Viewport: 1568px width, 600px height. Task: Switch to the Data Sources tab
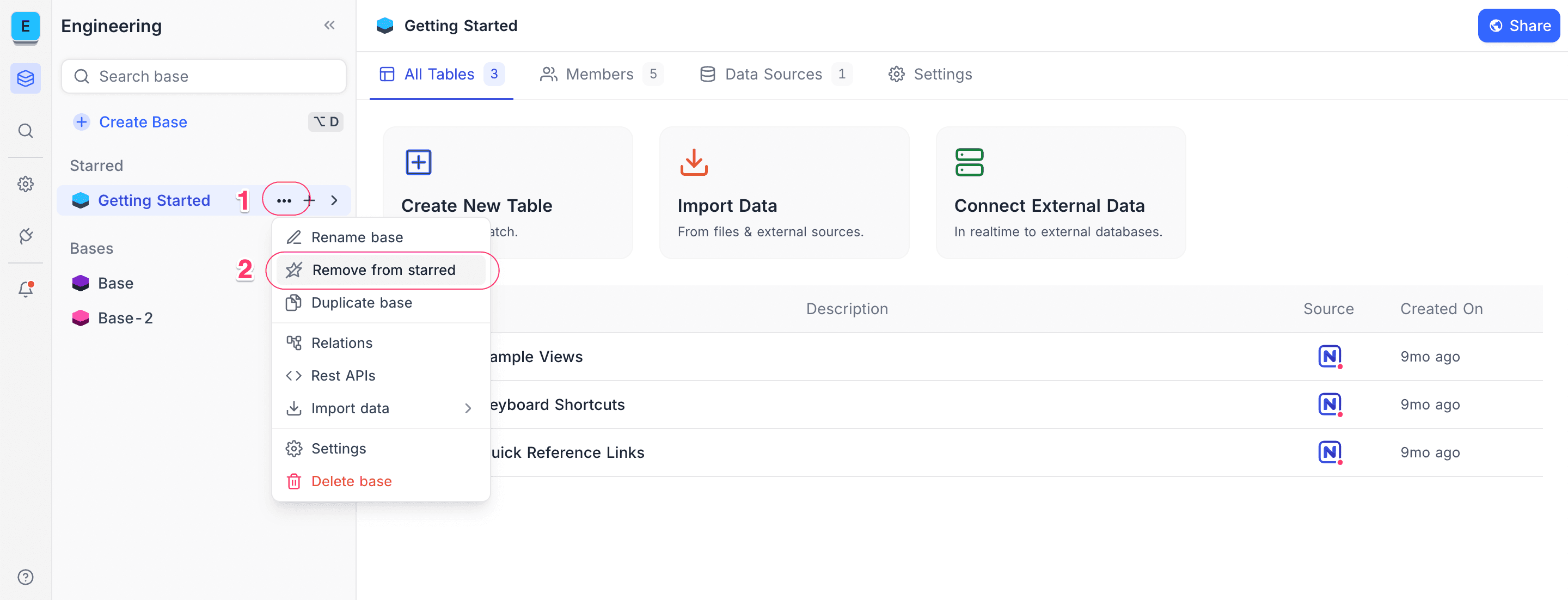tap(773, 74)
